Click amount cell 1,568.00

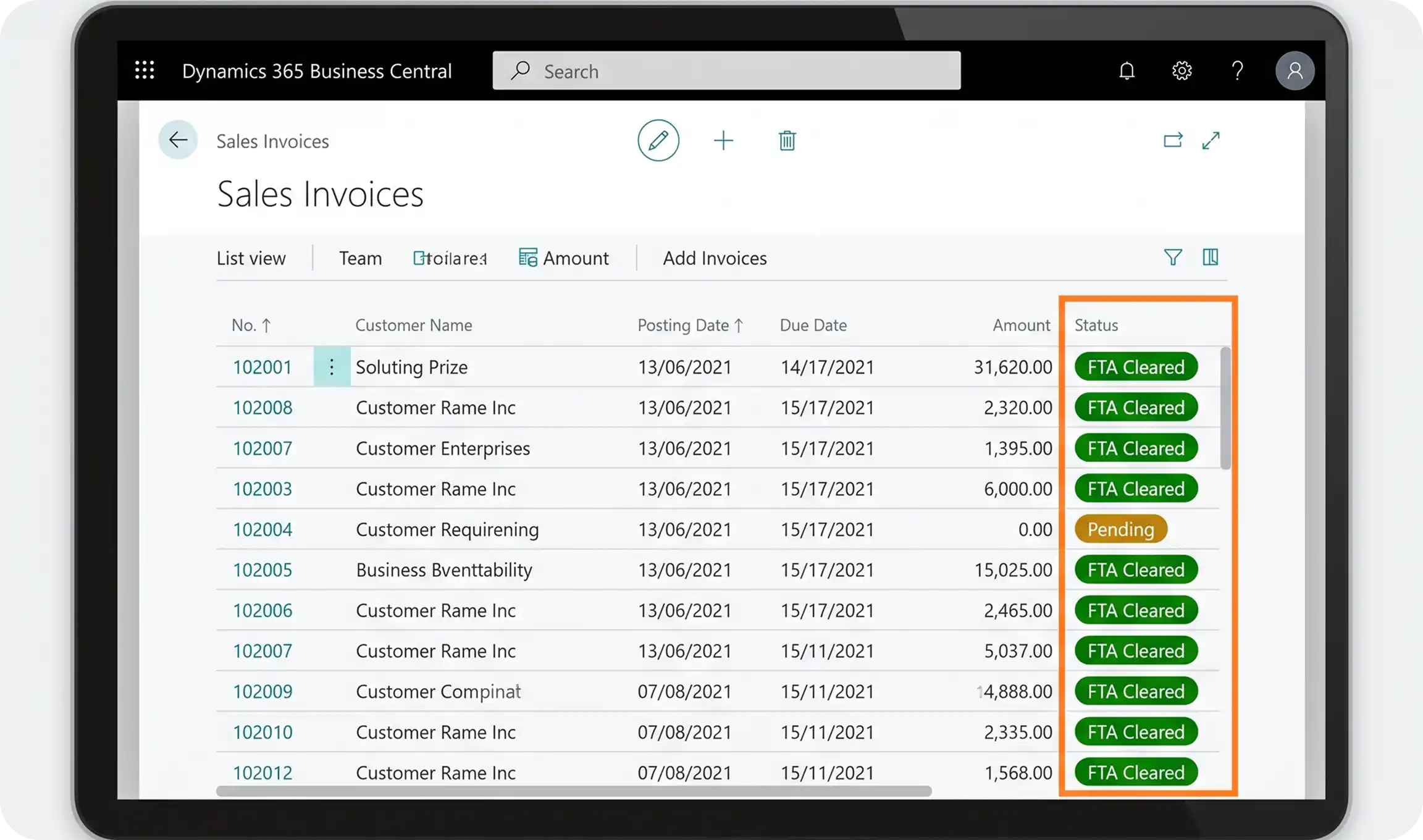coord(1018,773)
